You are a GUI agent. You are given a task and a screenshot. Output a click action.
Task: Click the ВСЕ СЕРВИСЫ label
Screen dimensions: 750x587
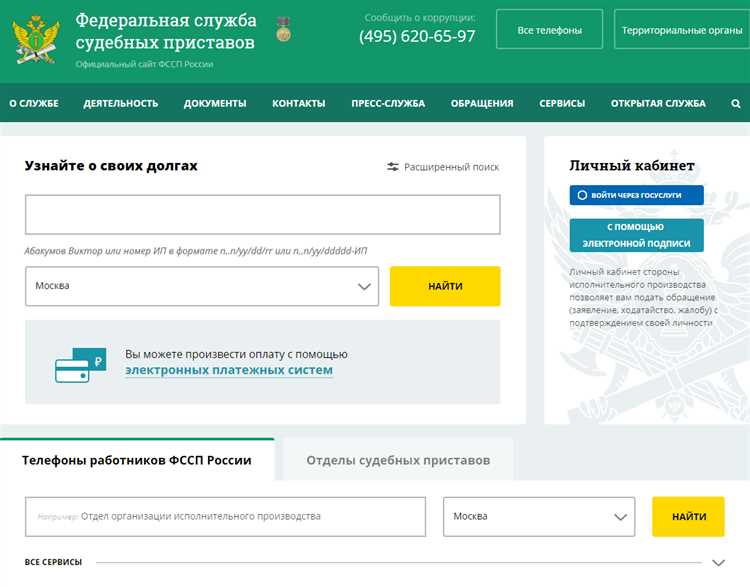coord(53,562)
